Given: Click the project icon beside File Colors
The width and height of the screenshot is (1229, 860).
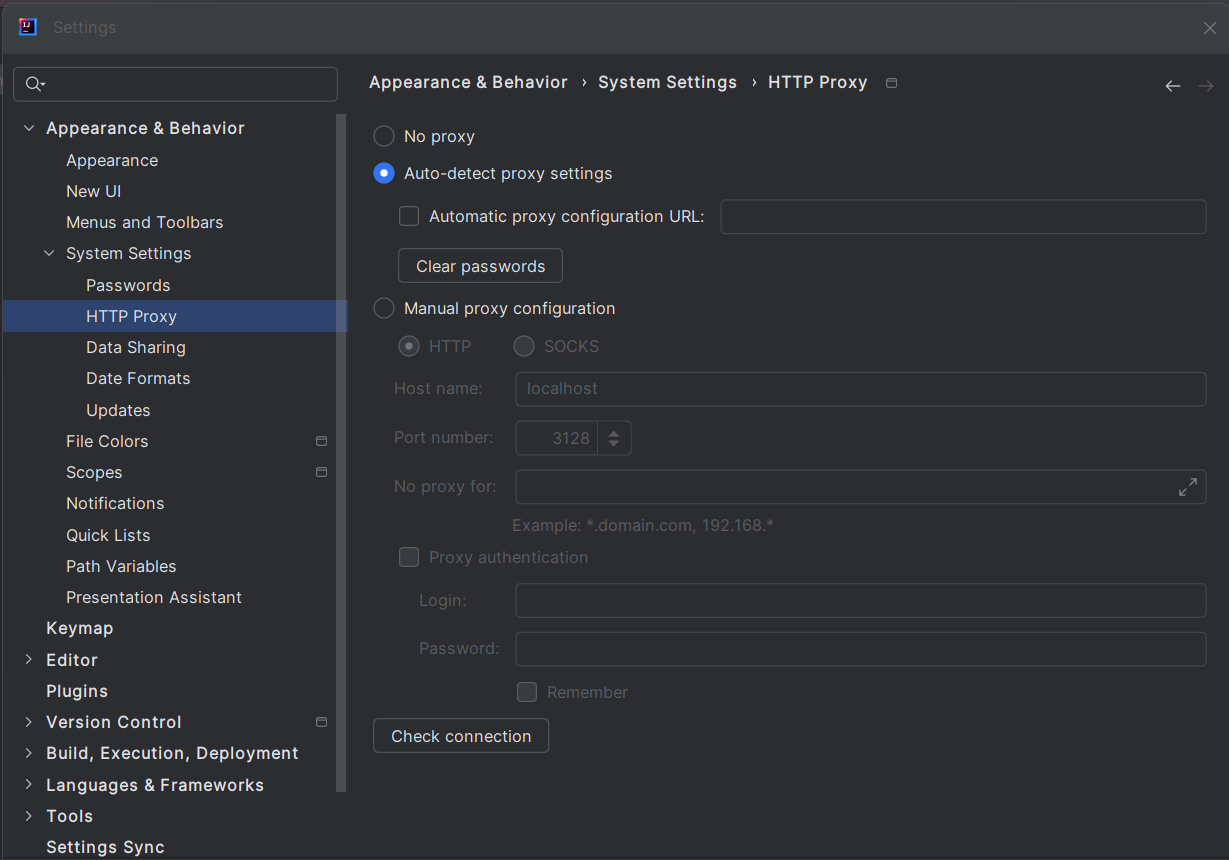Looking at the screenshot, I should [321, 441].
